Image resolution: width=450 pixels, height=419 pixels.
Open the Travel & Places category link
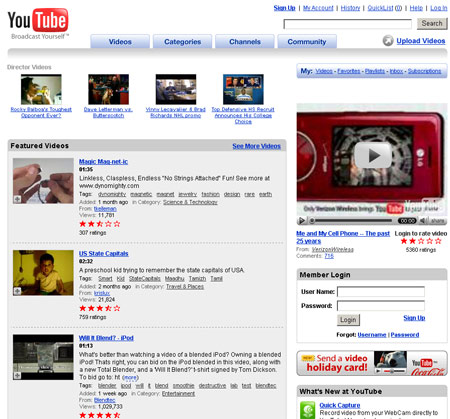point(185,286)
